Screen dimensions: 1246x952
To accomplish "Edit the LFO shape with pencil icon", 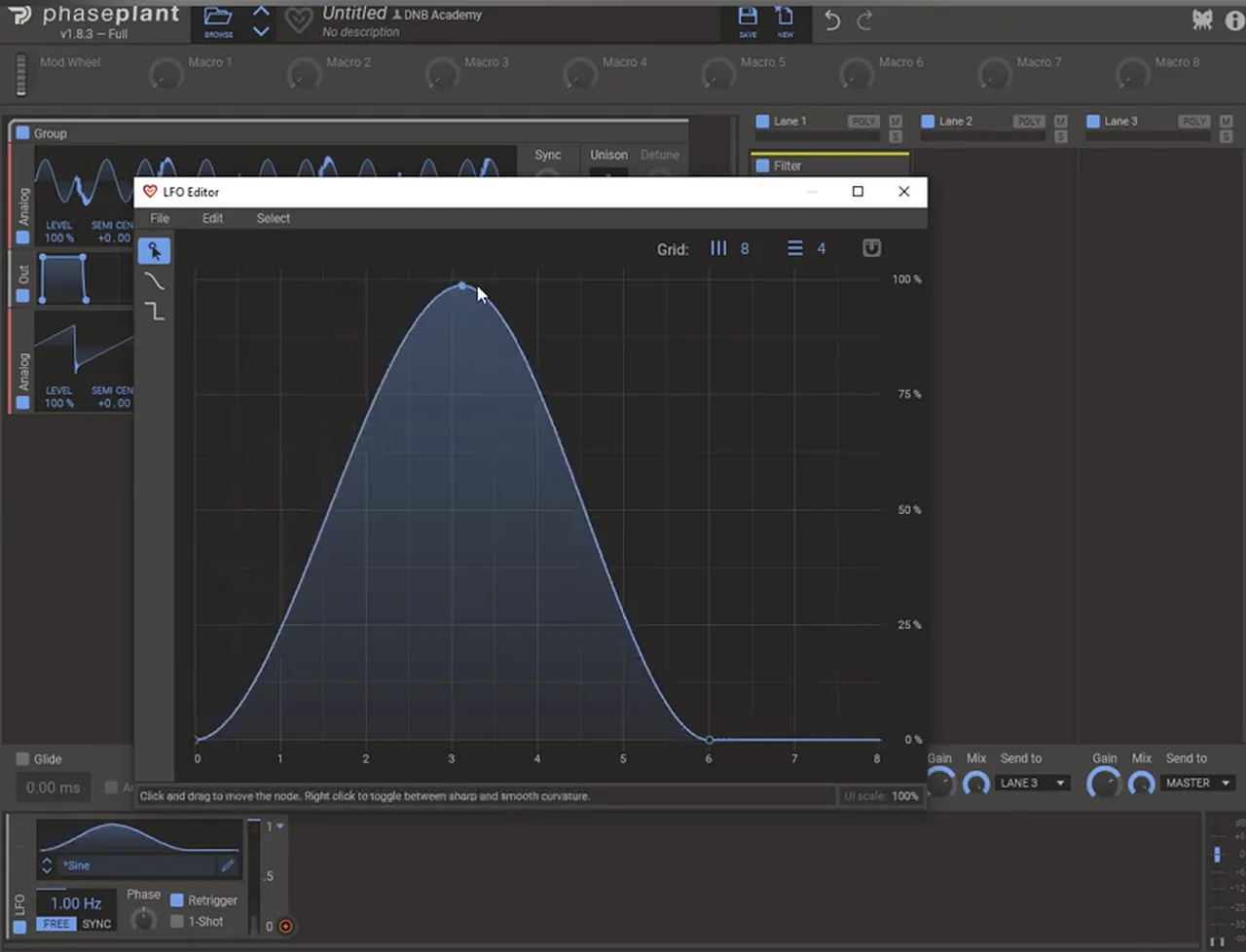I will (228, 864).
